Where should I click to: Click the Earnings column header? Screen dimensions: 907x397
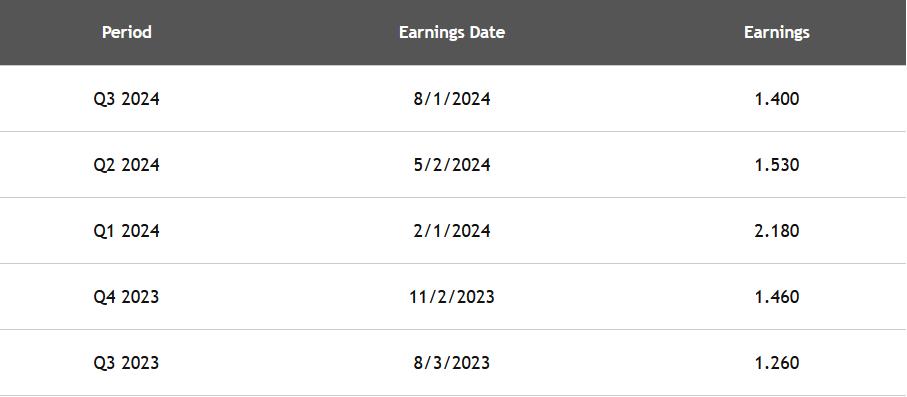coord(776,32)
